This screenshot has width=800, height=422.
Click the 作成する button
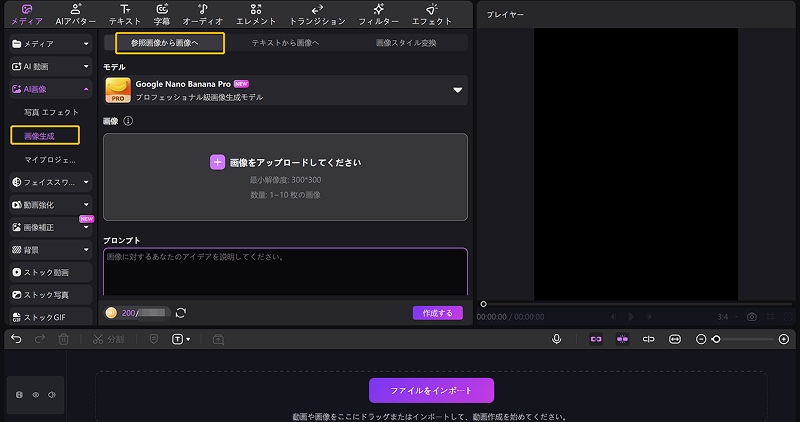438,313
